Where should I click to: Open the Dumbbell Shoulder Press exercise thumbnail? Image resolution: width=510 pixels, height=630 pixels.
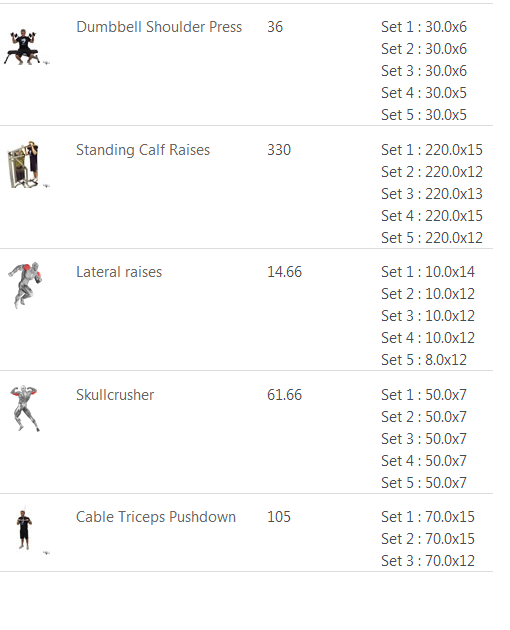click(x=23, y=47)
